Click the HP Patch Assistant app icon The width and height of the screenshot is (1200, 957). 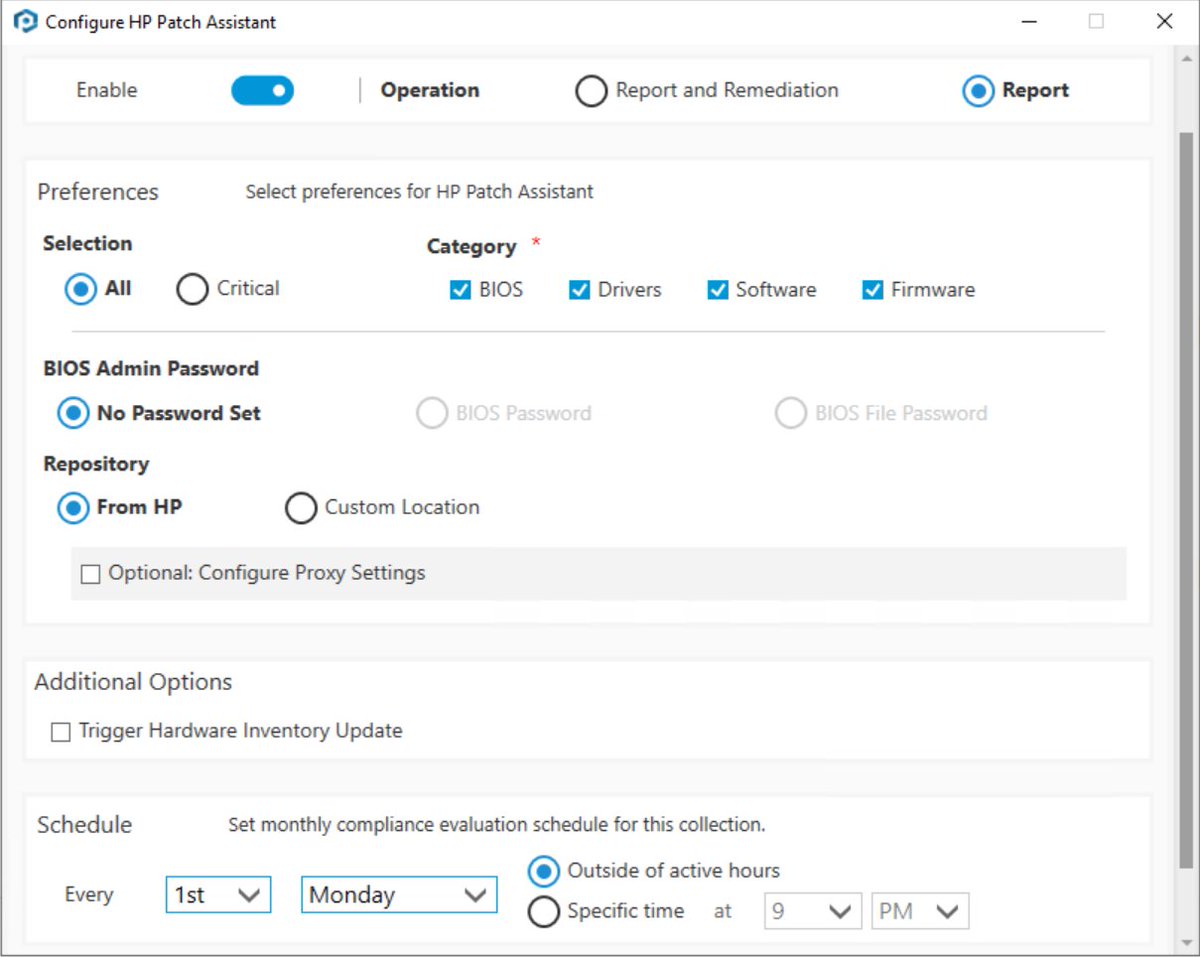(25, 21)
